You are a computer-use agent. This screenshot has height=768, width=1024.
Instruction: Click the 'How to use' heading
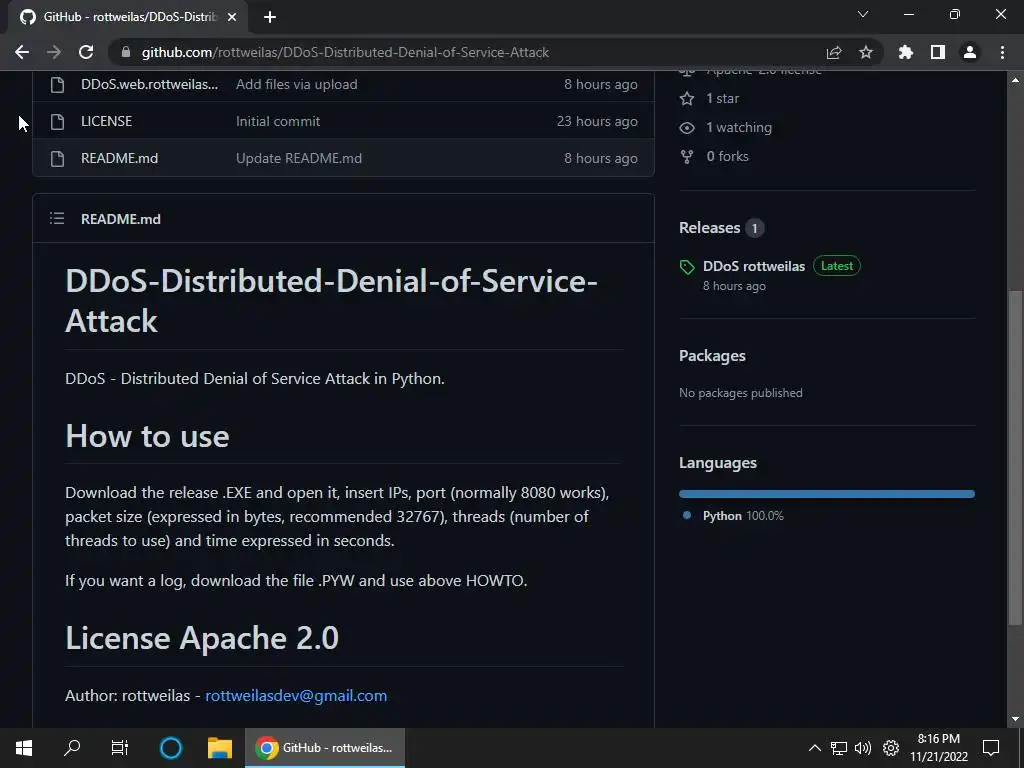tap(147, 436)
